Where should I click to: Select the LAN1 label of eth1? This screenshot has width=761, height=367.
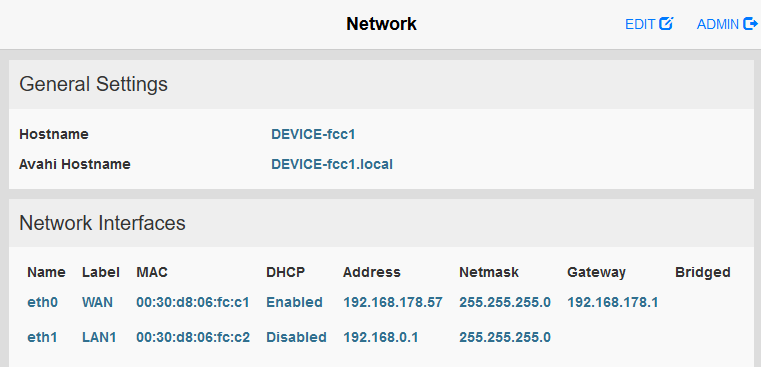pos(99,337)
